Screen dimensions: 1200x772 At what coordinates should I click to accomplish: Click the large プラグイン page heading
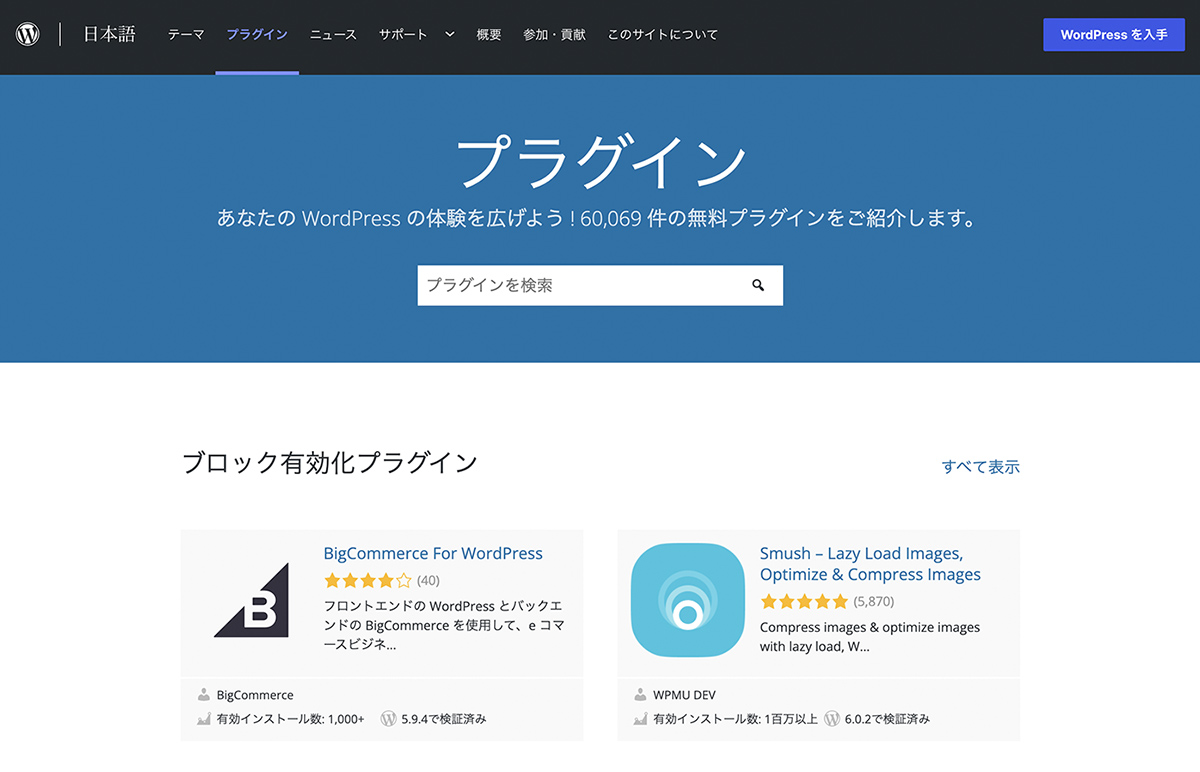(x=600, y=161)
